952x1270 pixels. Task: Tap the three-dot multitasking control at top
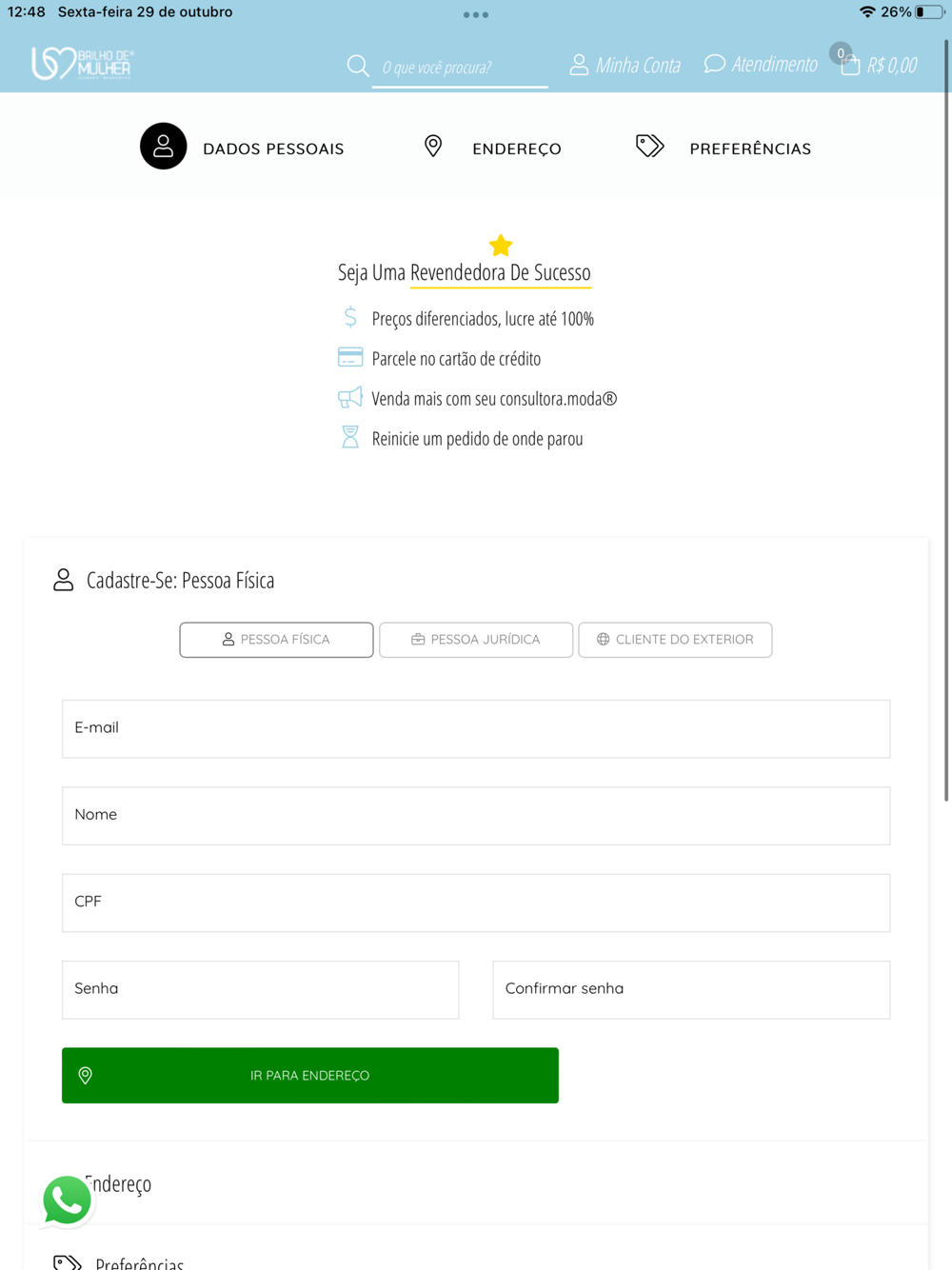click(476, 14)
